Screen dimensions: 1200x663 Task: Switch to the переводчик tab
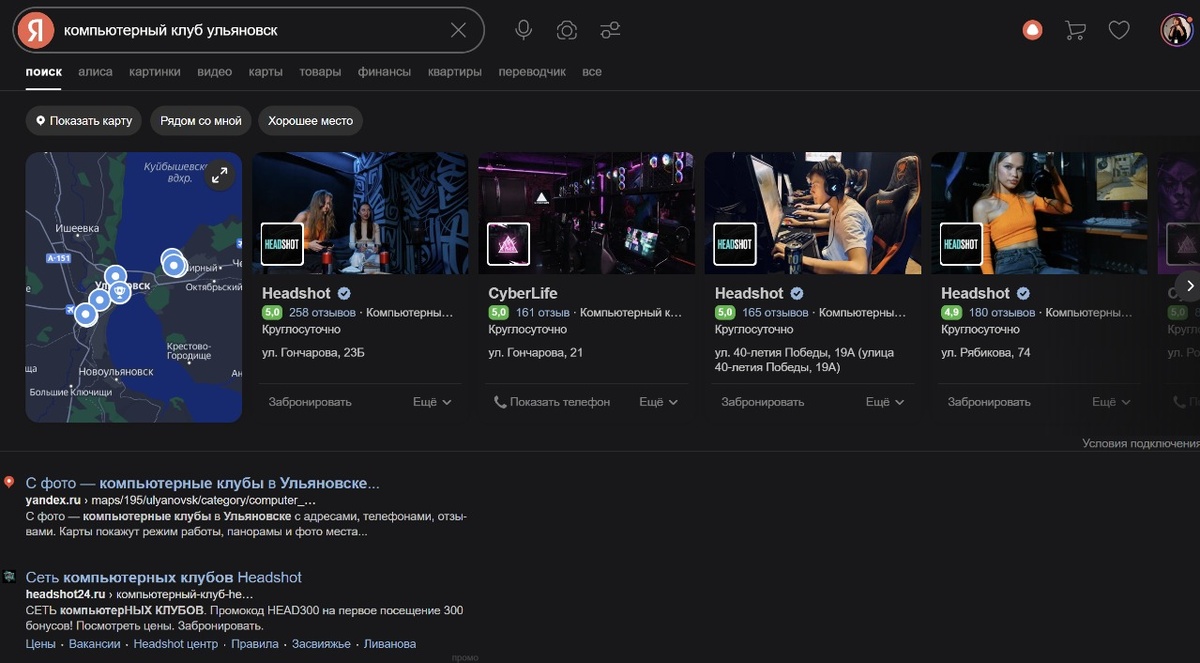point(532,72)
